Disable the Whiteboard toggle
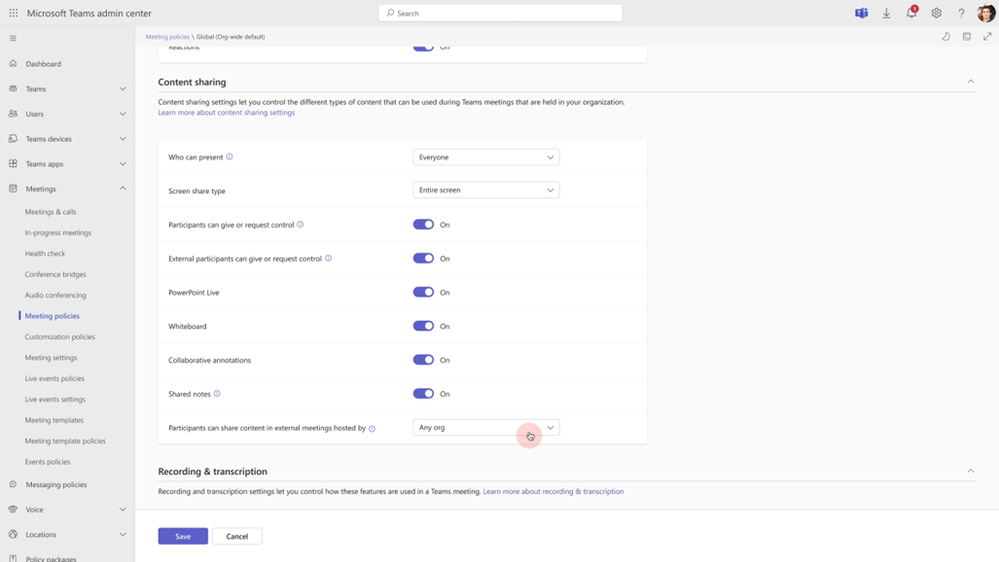This screenshot has height=562, width=999. 423,326
